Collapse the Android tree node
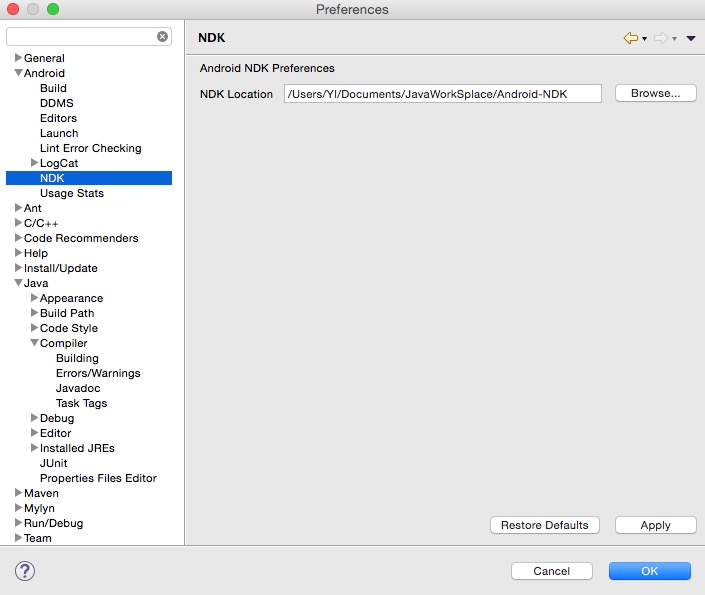This screenshot has height=595, width=705. (x=18, y=73)
